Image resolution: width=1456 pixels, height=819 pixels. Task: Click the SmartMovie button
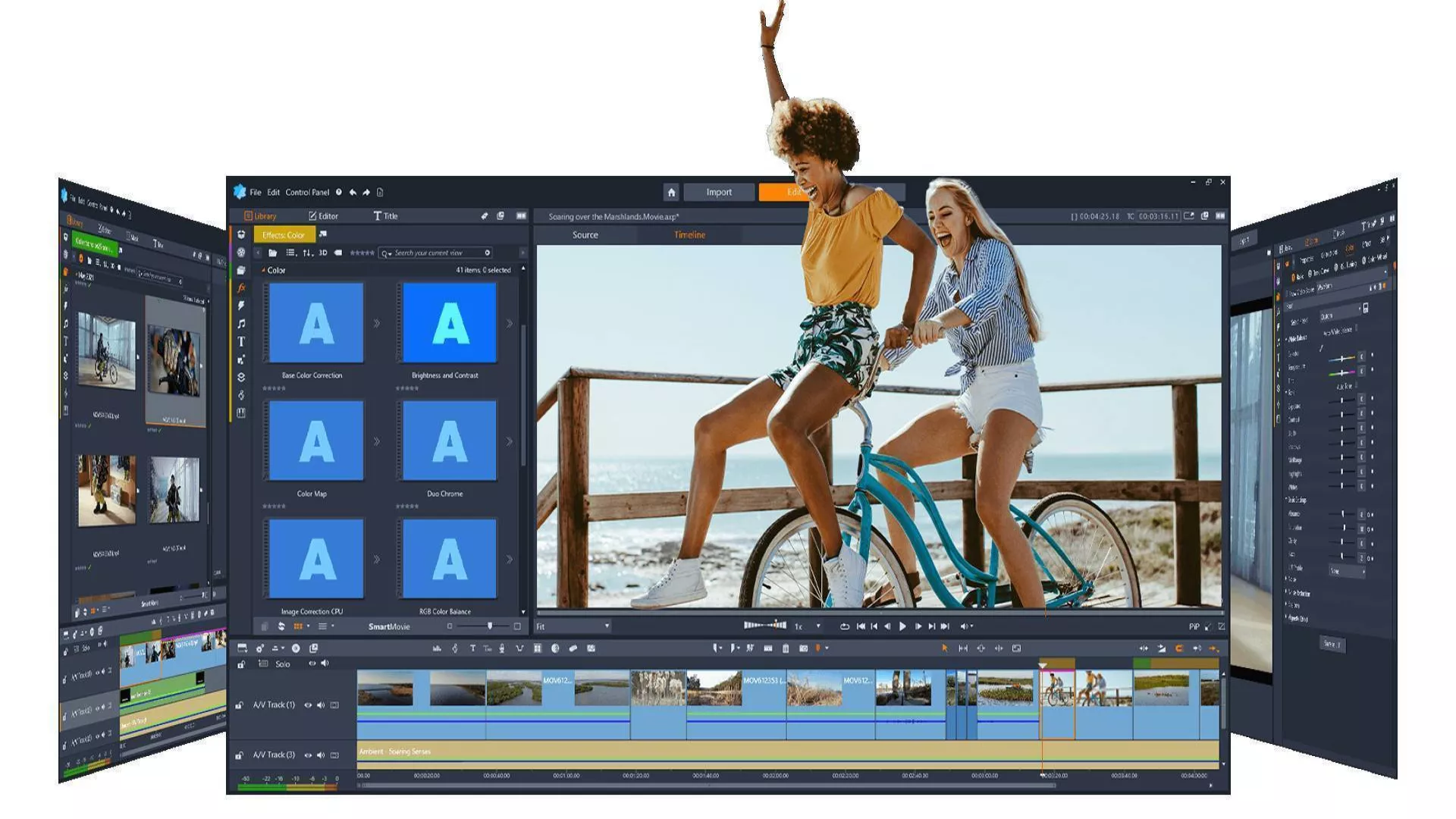coord(389,626)
